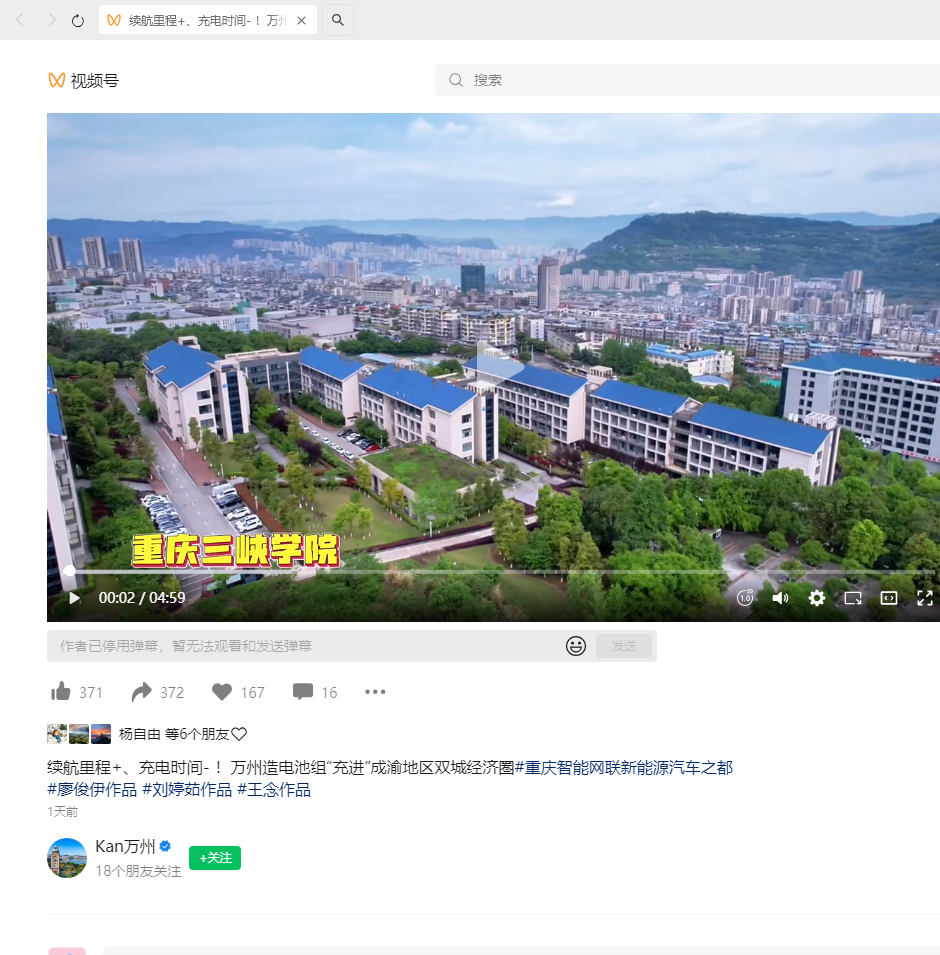Screen dimensions: 940x955
Task: Open playback speed 1.0 options
Action: 745,598
